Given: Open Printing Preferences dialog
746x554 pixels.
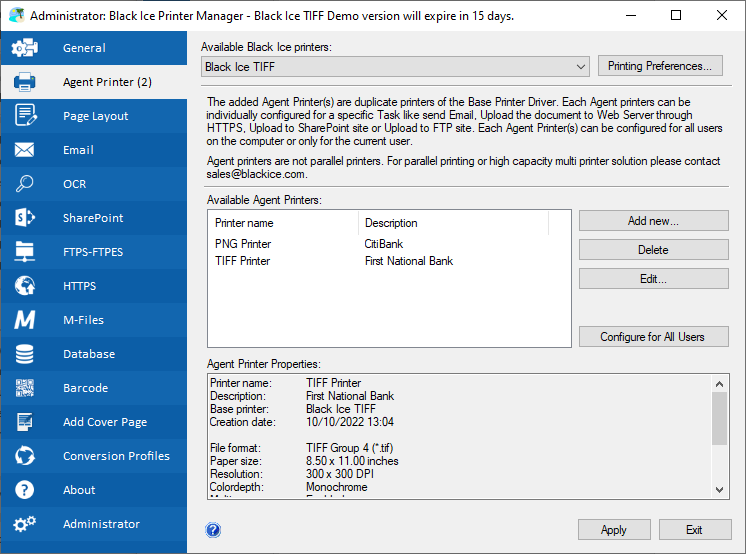Looking at the screenshot, I should coord(660,66).
